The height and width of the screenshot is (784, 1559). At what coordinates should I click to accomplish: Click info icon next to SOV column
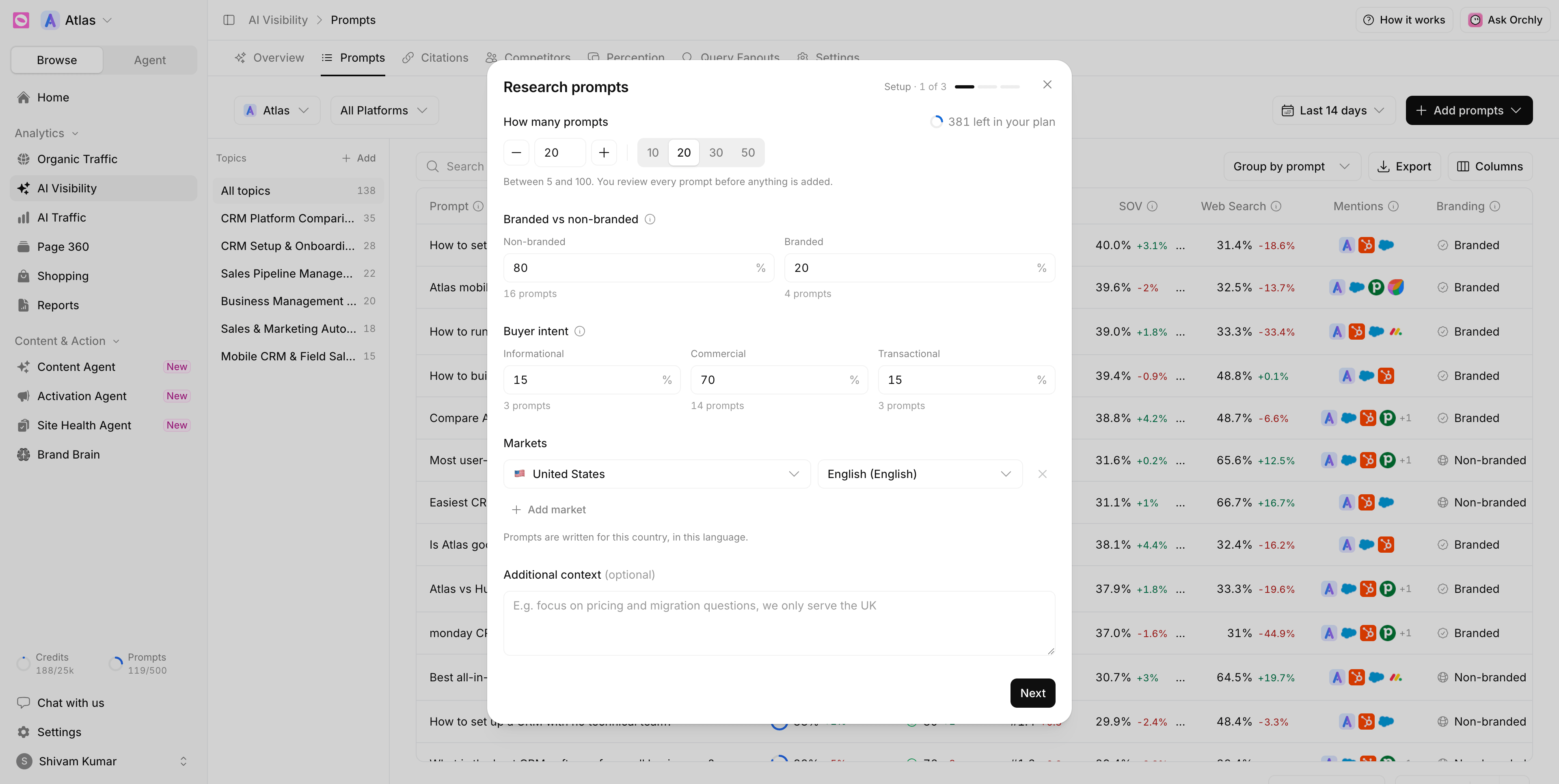click(x=1152, y=206)
